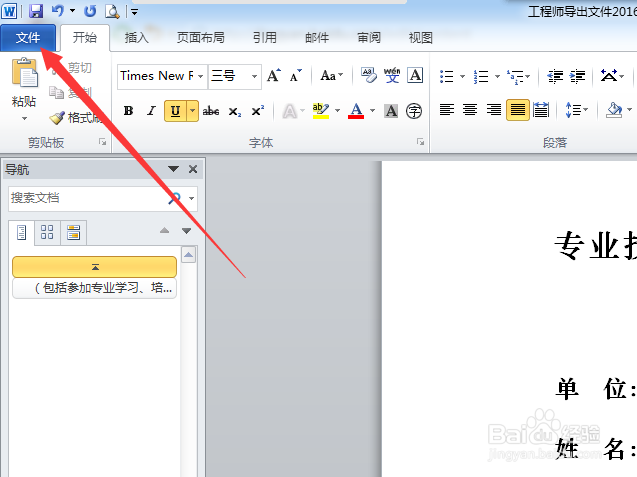Image resolution: width=637 pixels, height=477 pixels.
Task: Click the Enclosed Character 字 icon
Action: (414, 111)
